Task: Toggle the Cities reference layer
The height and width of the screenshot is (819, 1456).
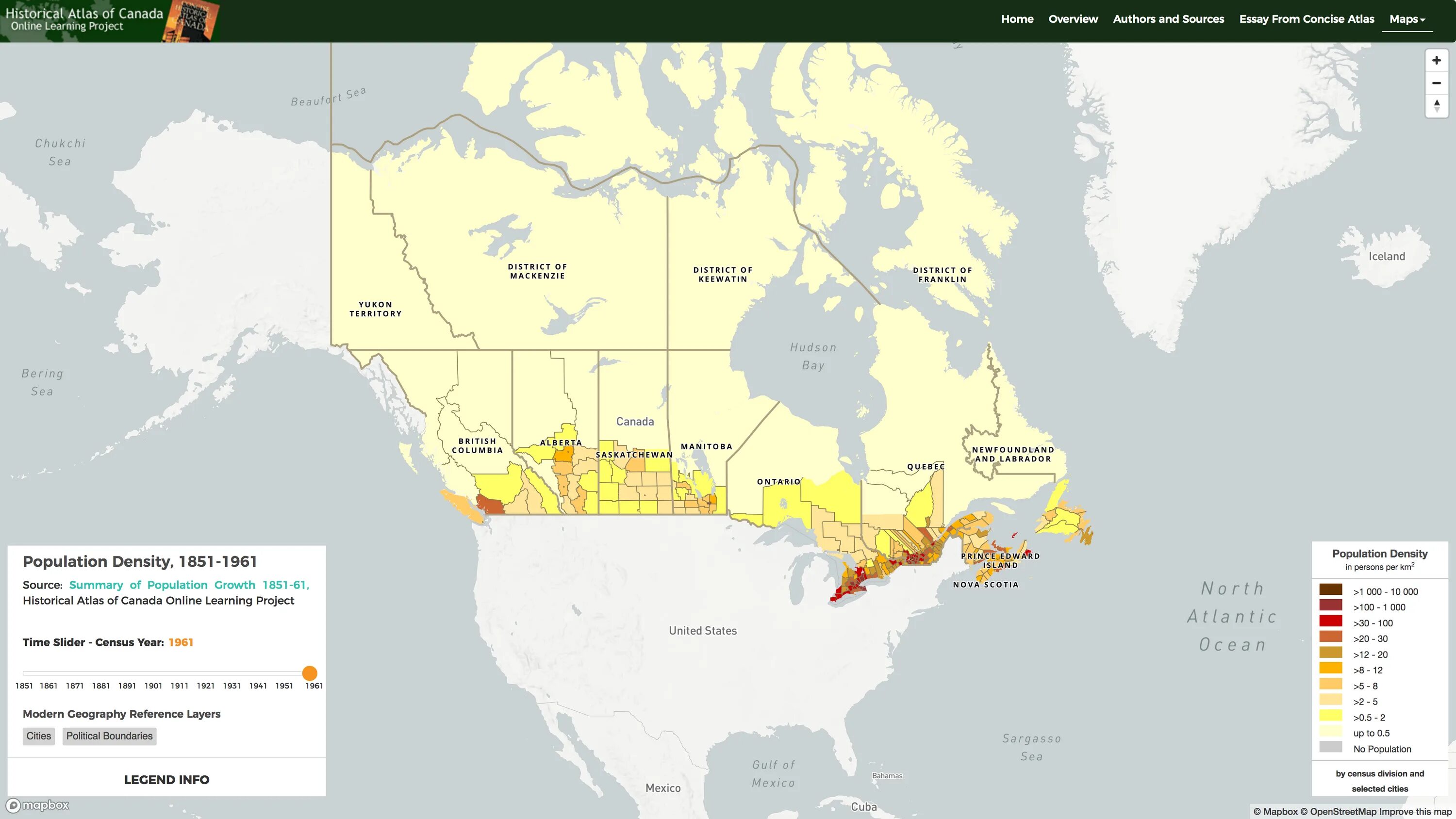Action: point(38,736)
